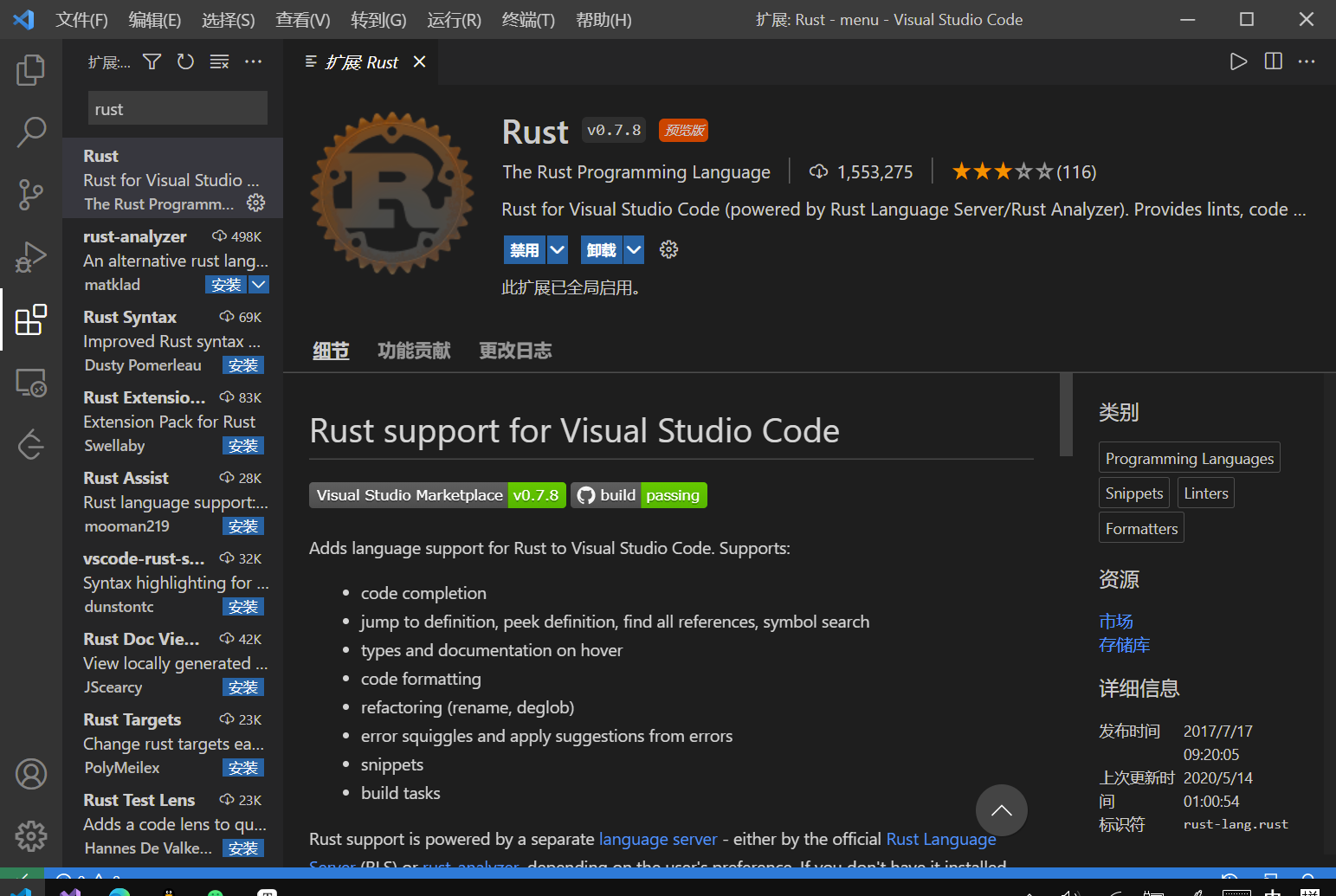
Task: Open the 帮助(H) menu
Action: point(603,20)
